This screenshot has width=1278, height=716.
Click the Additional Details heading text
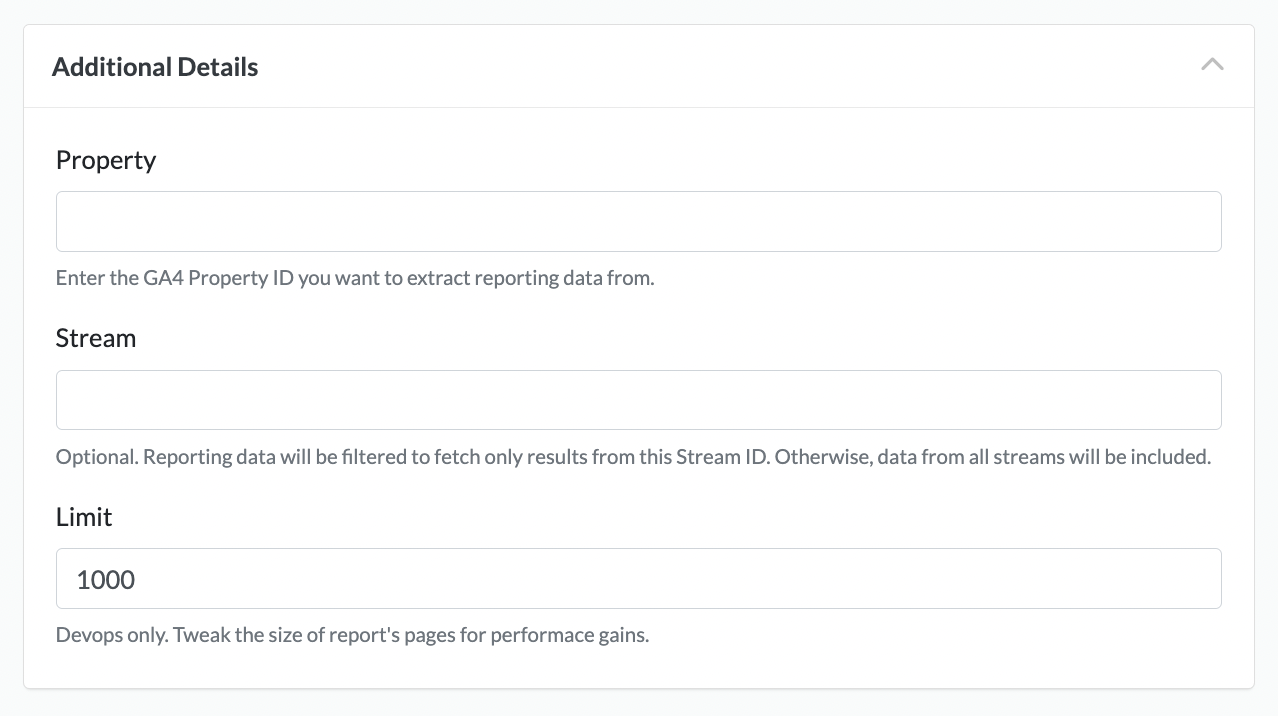[155, 67]
